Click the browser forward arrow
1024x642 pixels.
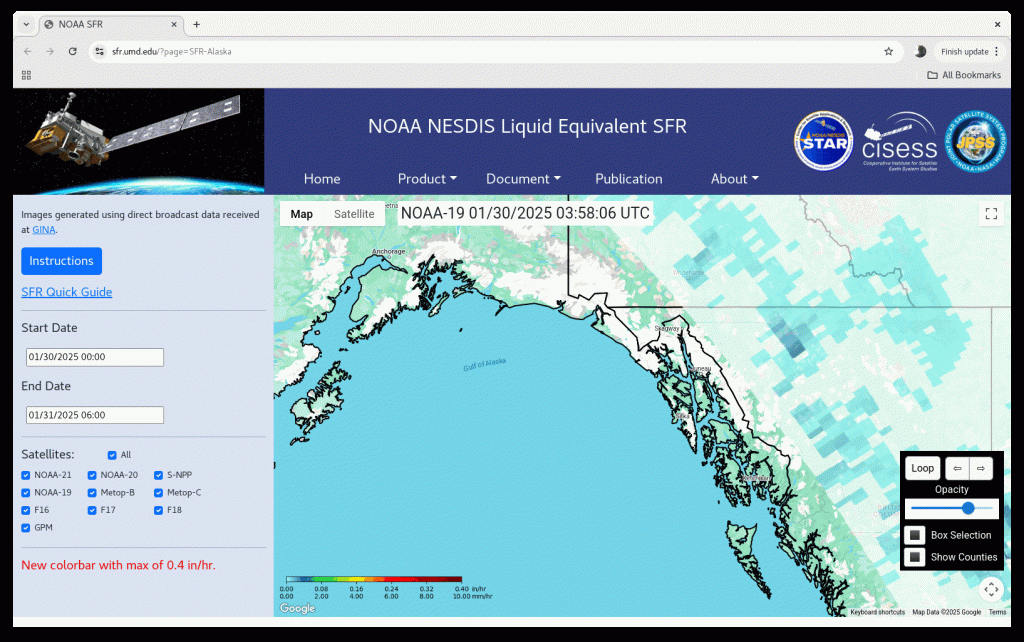click(50, 52)
